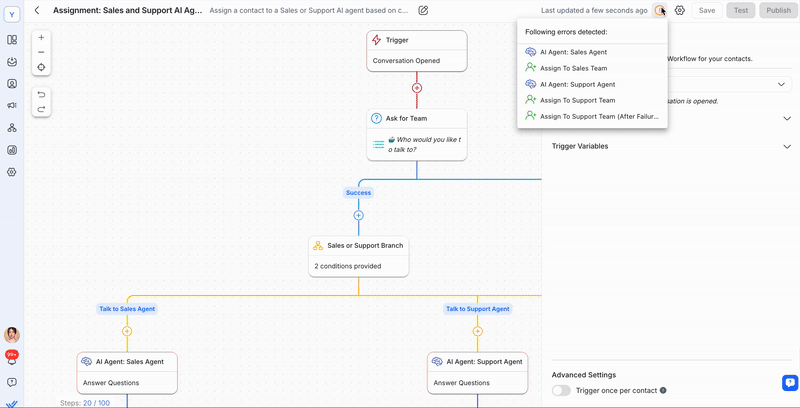Expand the Trigger Variables section
This screenshot has width=800, height=408.
click(787, 146)
